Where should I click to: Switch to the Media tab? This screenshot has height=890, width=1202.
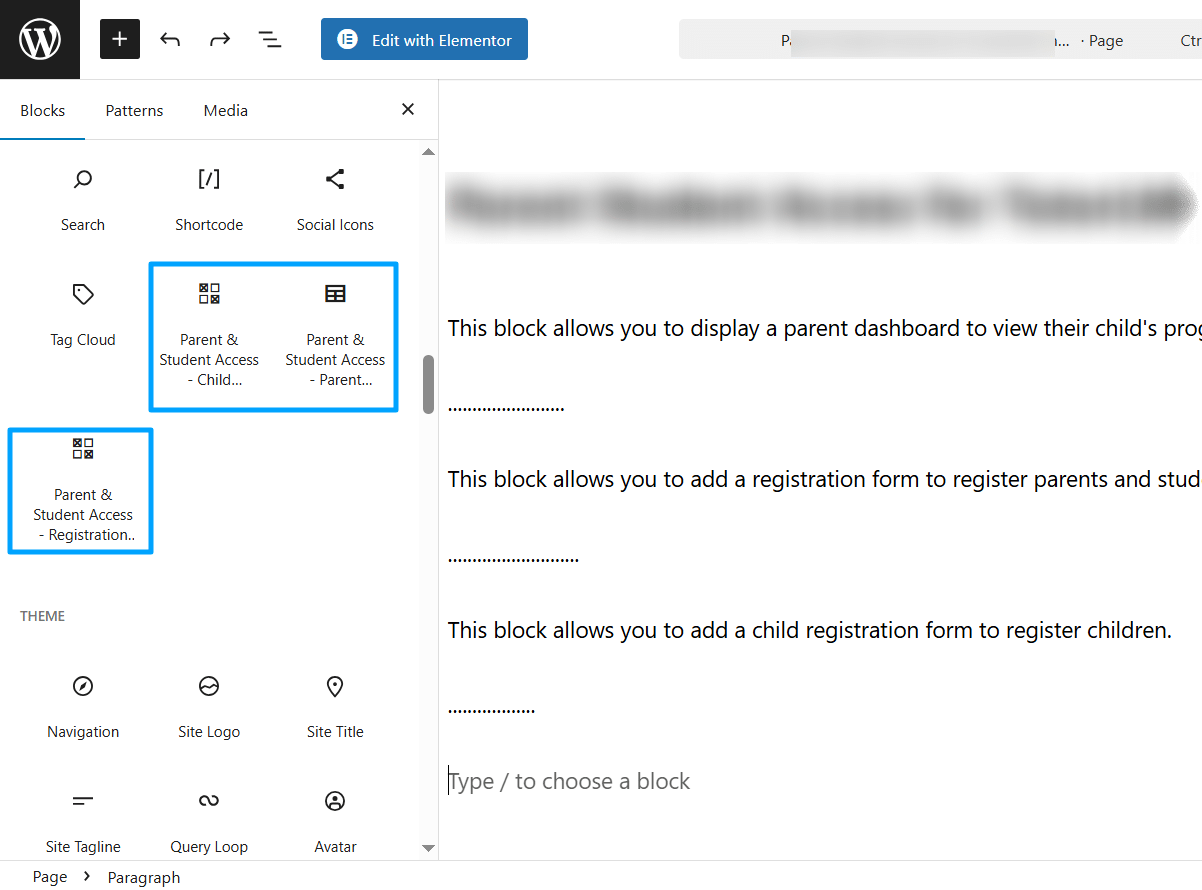[x=226, y=111]
